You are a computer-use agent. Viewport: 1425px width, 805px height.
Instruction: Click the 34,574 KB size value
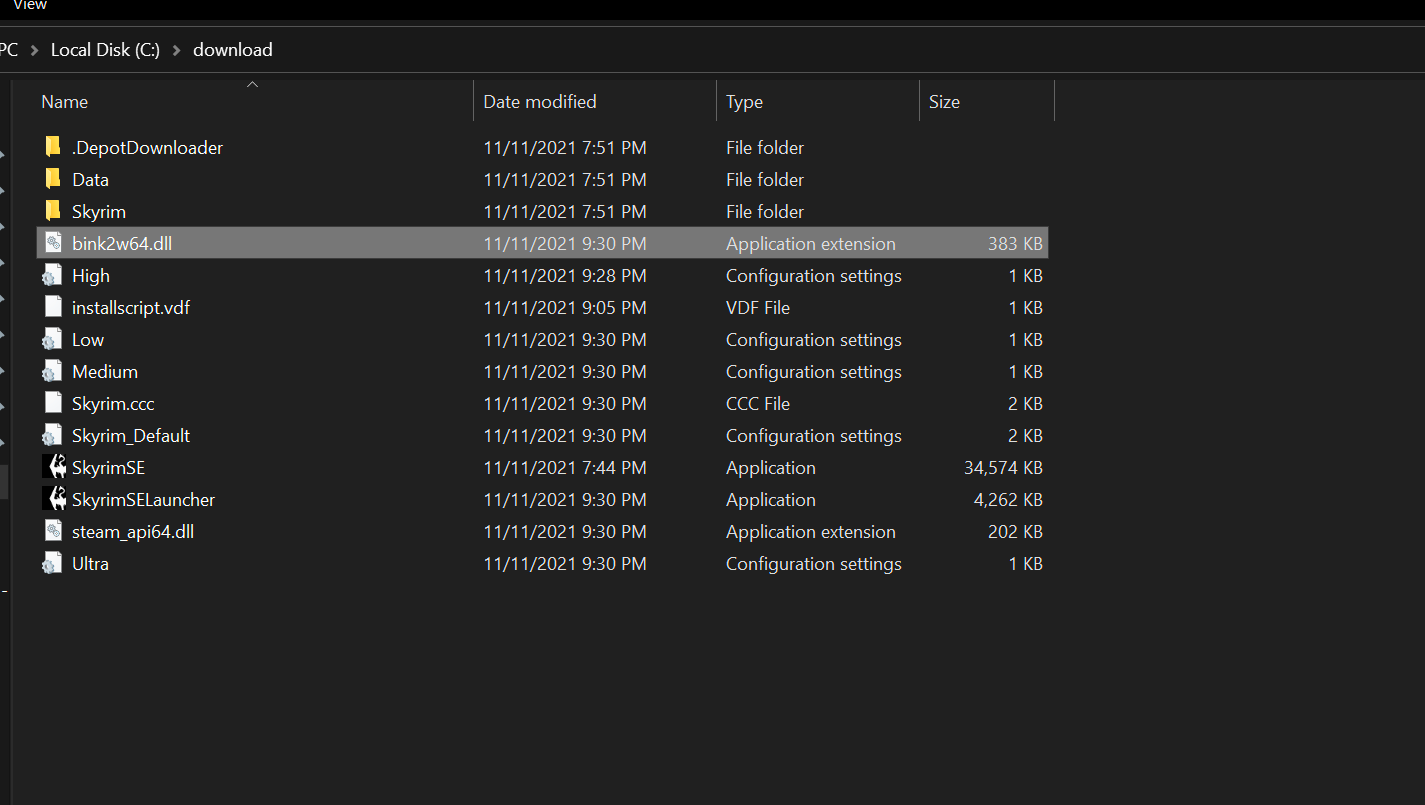click(1001, 468)
